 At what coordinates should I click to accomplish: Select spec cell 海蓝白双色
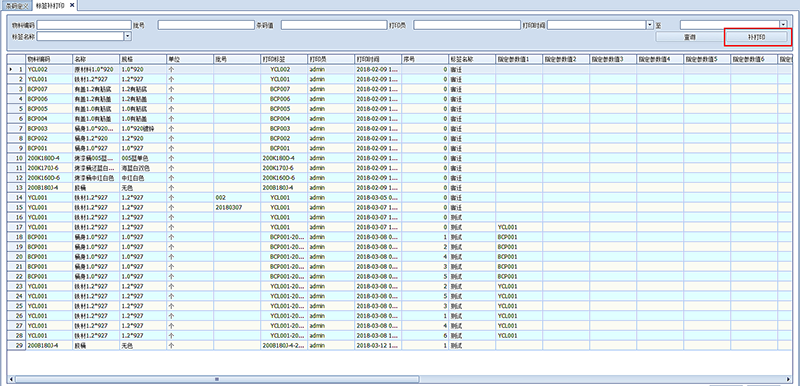point(143,168)
